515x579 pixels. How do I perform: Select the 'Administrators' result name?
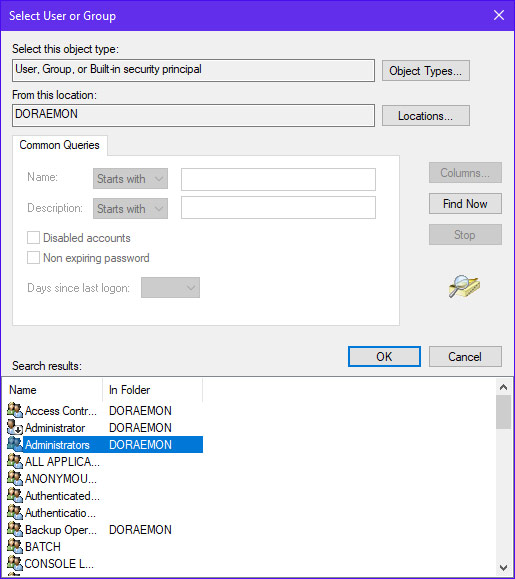[57, 445]
